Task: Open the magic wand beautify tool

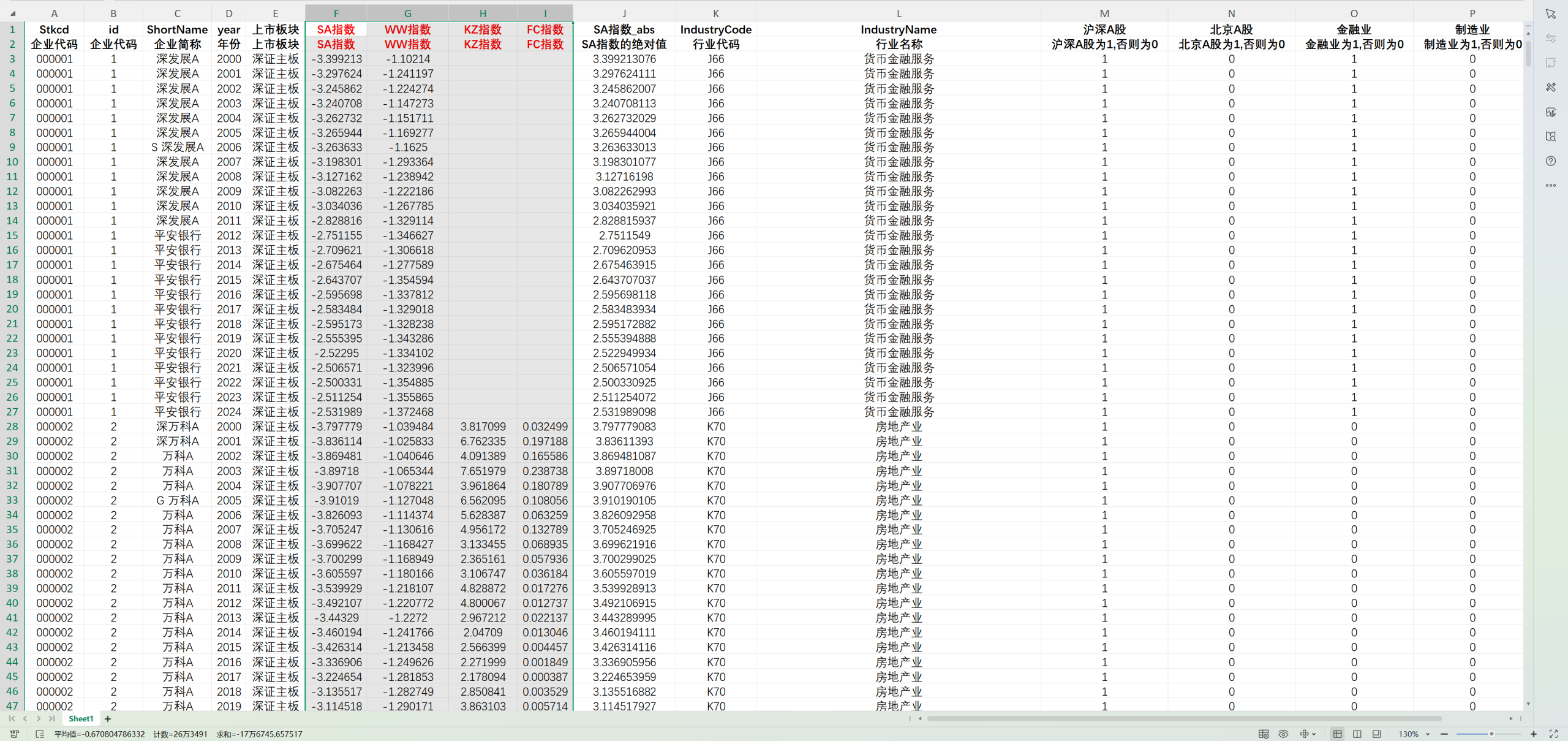Action: (1551, 87)
